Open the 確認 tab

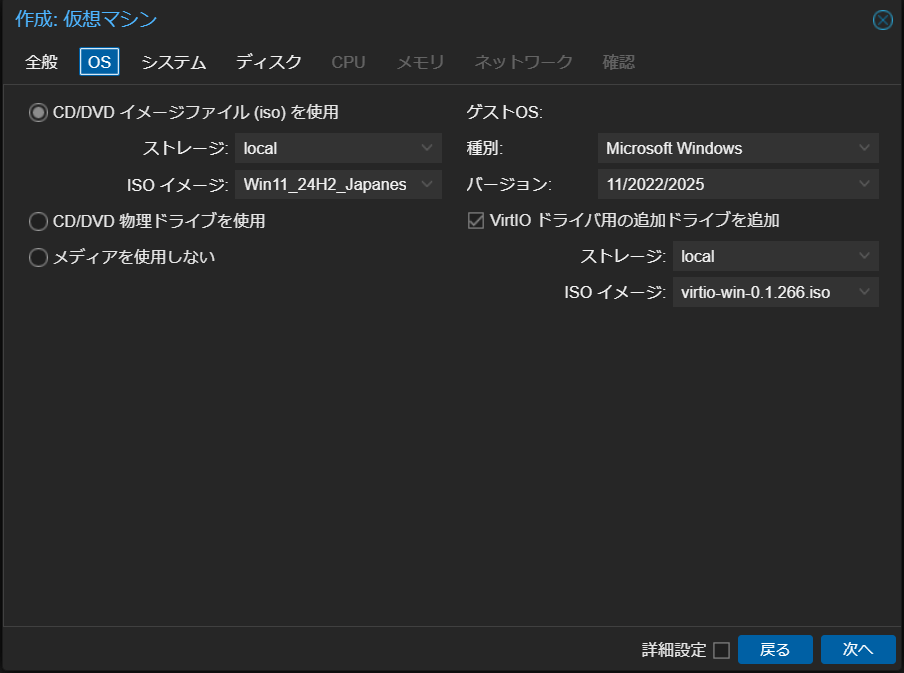click(x=619, y=62)
